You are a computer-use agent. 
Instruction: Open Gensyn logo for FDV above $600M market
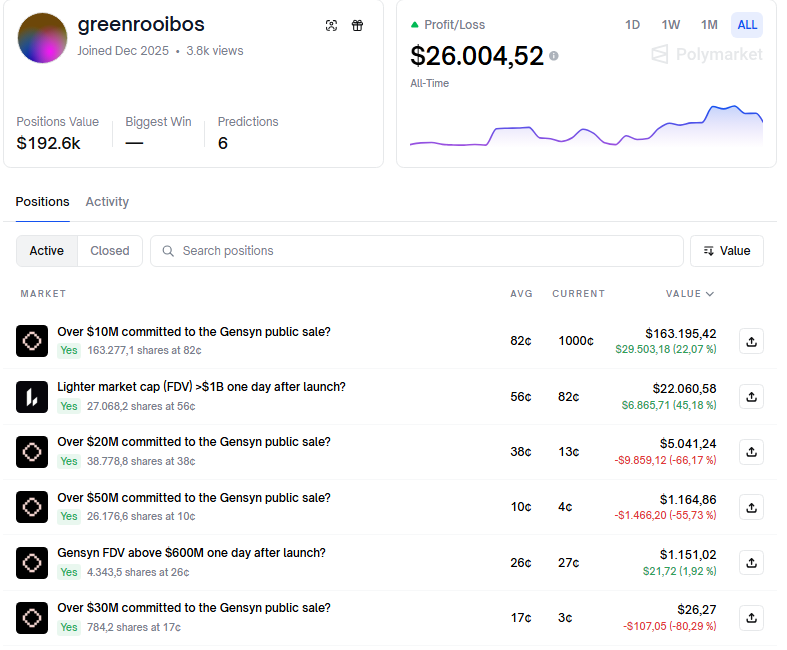click(x=32, y=563)
